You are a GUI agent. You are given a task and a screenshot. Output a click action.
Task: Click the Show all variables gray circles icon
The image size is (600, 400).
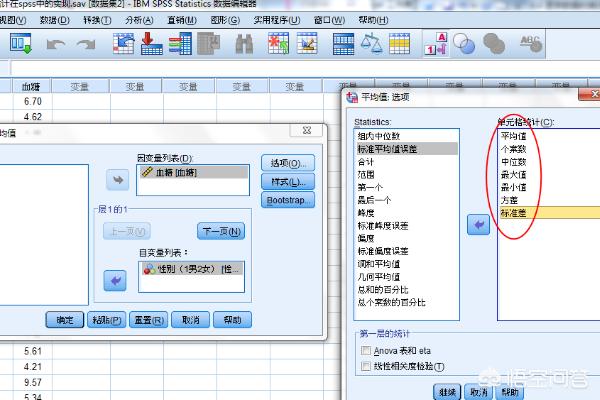pyautogui.click(x=494, y=44)
